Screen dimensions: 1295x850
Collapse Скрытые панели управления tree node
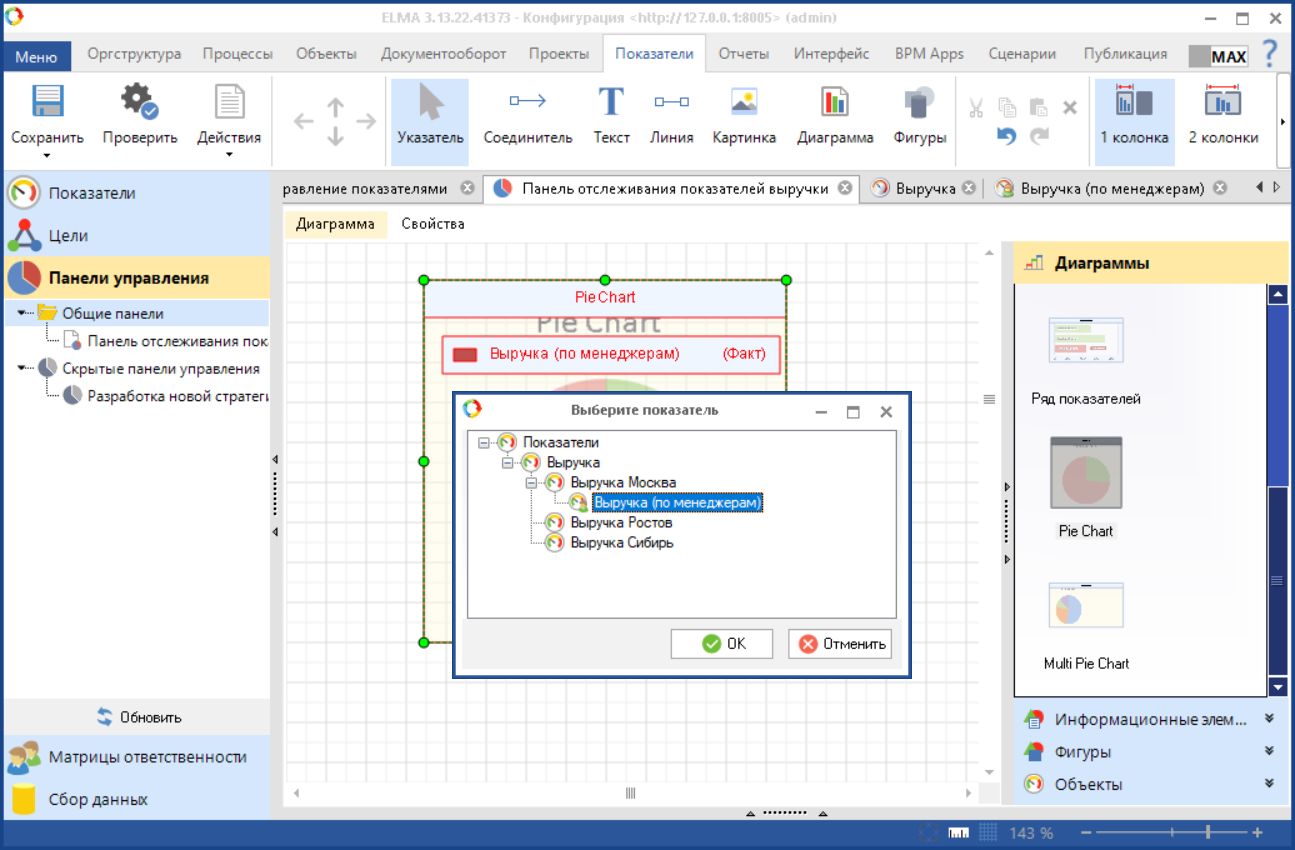23,369
